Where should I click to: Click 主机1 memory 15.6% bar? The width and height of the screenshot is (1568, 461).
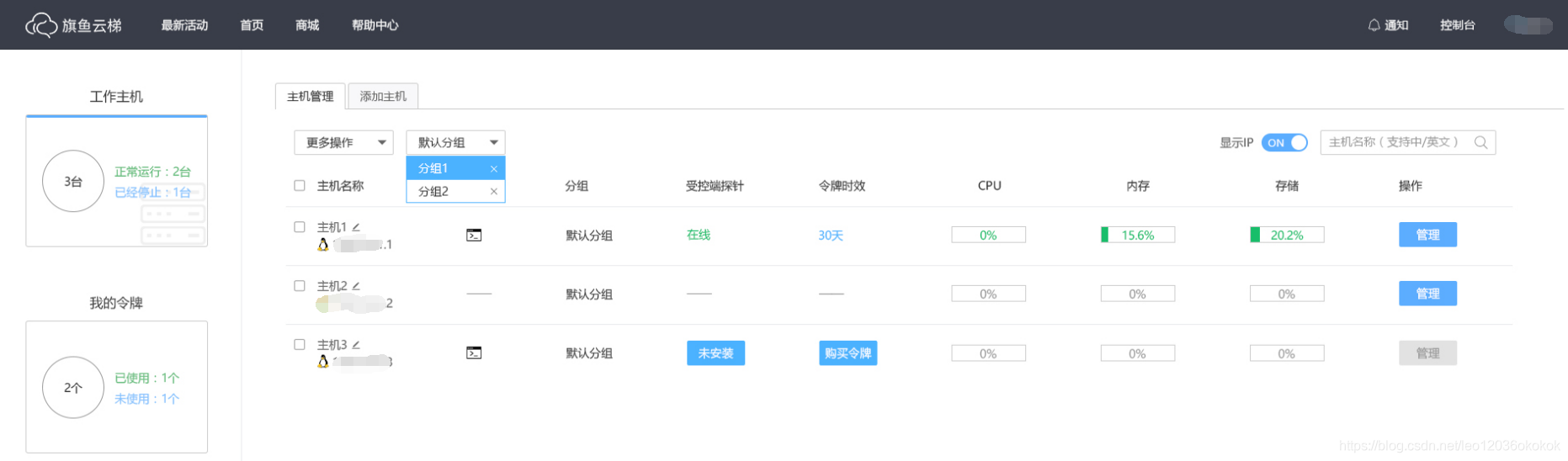1138,235
